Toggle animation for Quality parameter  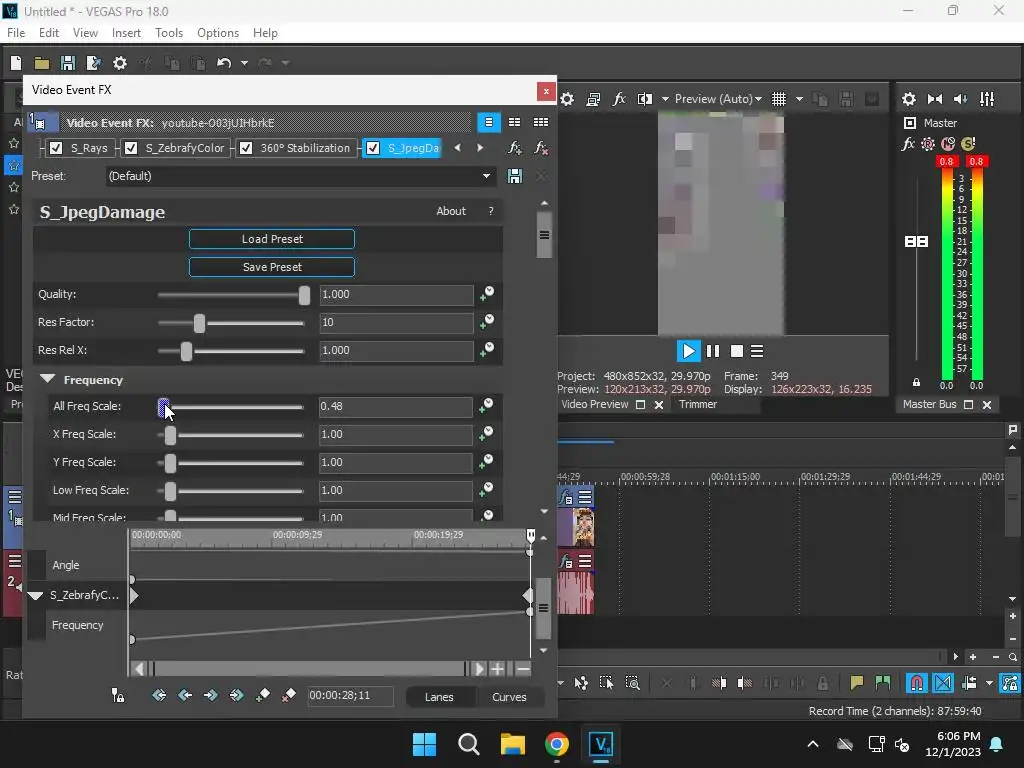(487, 294)
